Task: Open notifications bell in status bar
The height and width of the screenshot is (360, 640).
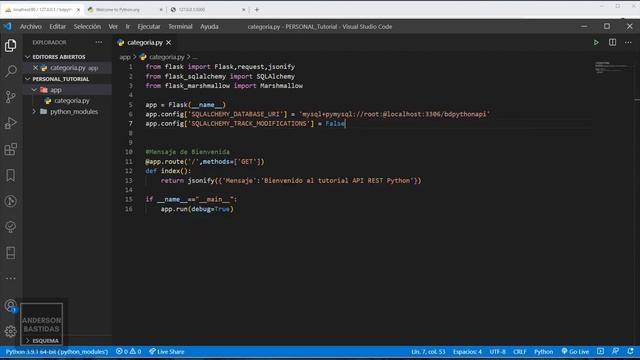Action: coord(631,351)
